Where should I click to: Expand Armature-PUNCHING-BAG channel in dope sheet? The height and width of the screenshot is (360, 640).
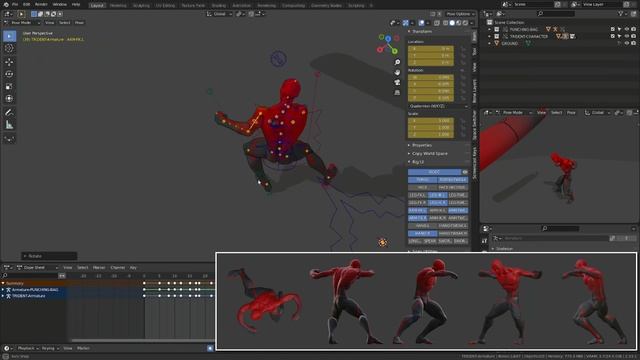click(x=3, y=290)
